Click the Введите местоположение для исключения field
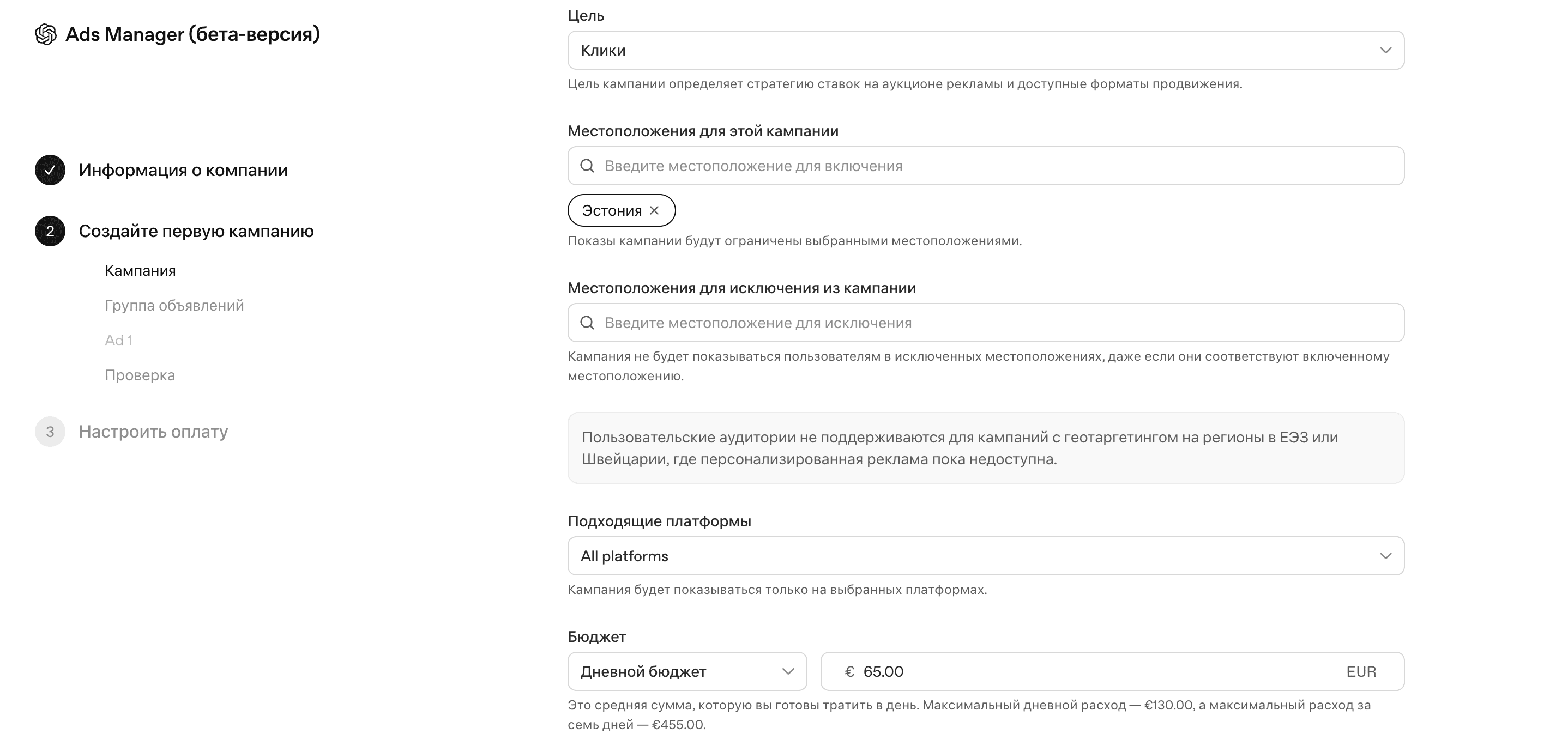Image resolution: width=1568 pixels, height=752 pixels. pyautogui.click(x=986, y=323)
